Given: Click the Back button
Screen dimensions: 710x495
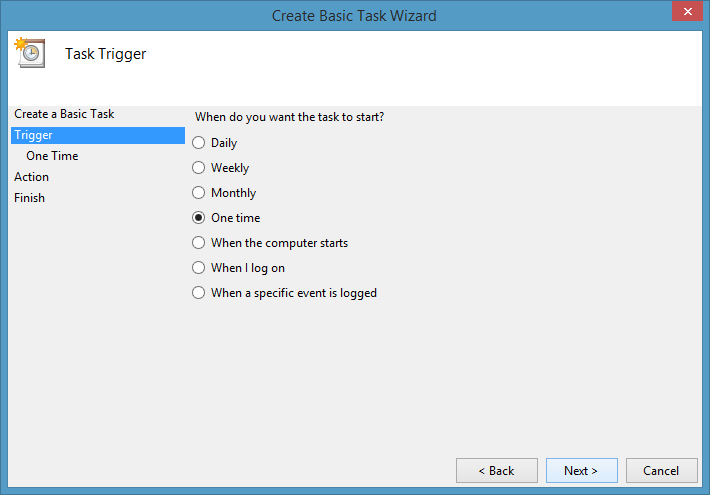Looking at the screenshot, I should [495, 471].
